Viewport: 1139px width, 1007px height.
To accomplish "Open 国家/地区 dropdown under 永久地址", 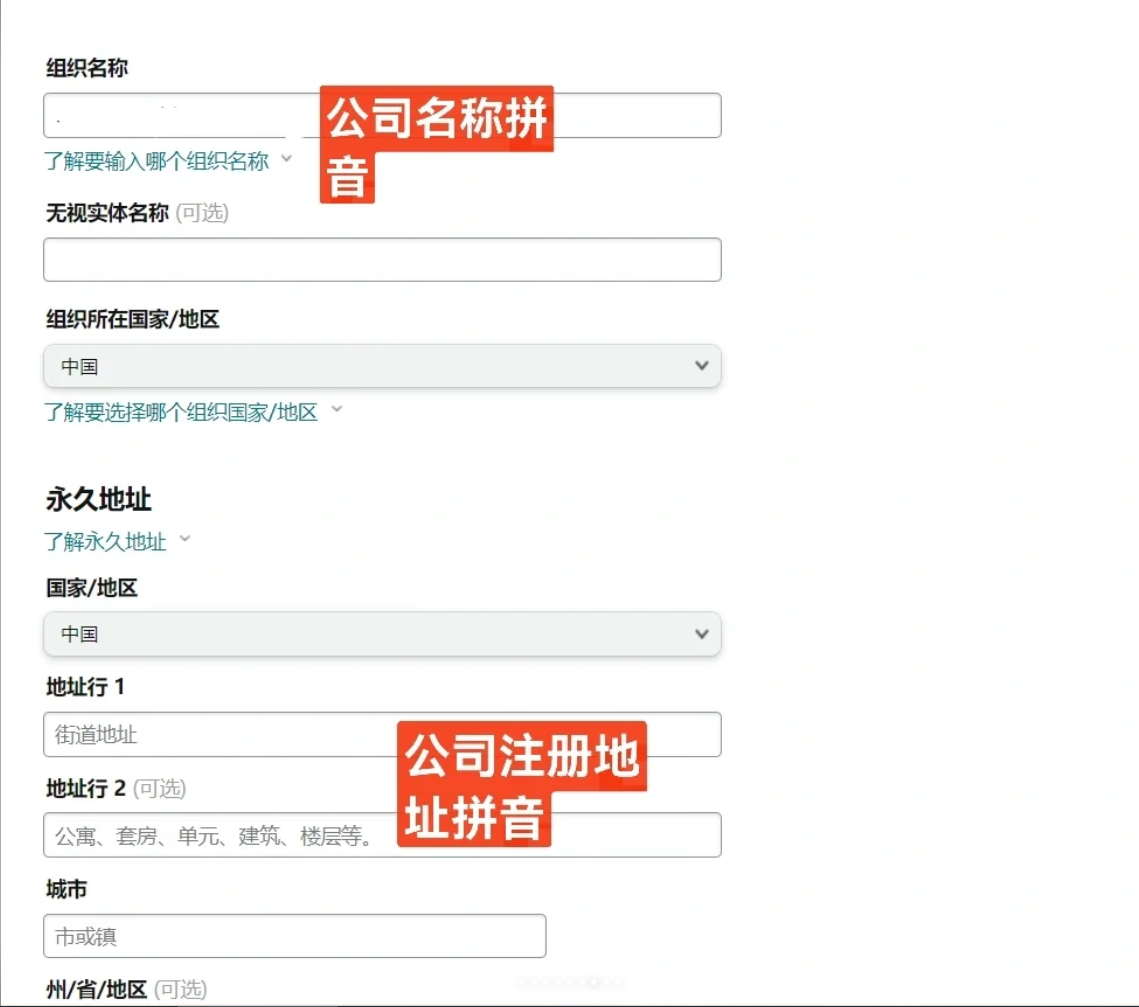I will click(382, 634).
